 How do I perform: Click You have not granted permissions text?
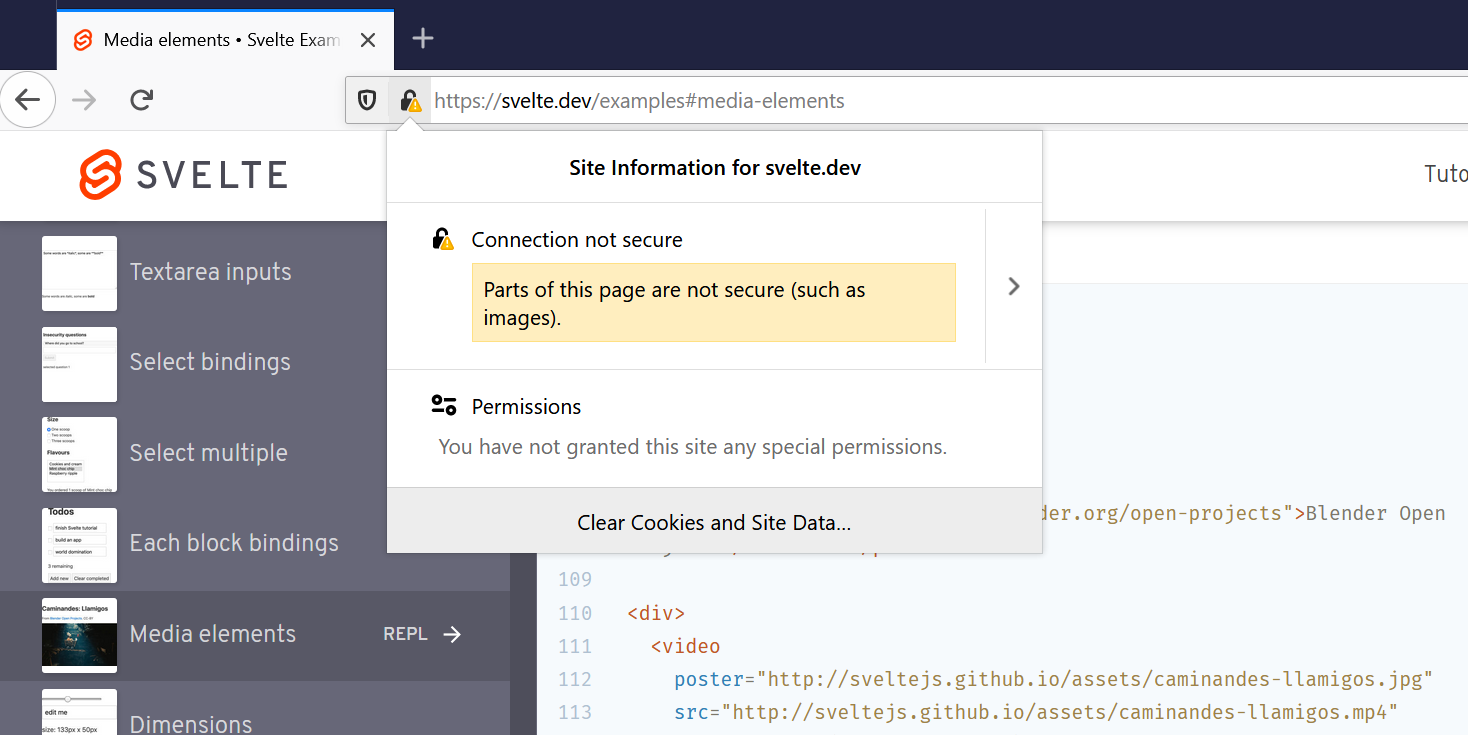tap(692, 447)
